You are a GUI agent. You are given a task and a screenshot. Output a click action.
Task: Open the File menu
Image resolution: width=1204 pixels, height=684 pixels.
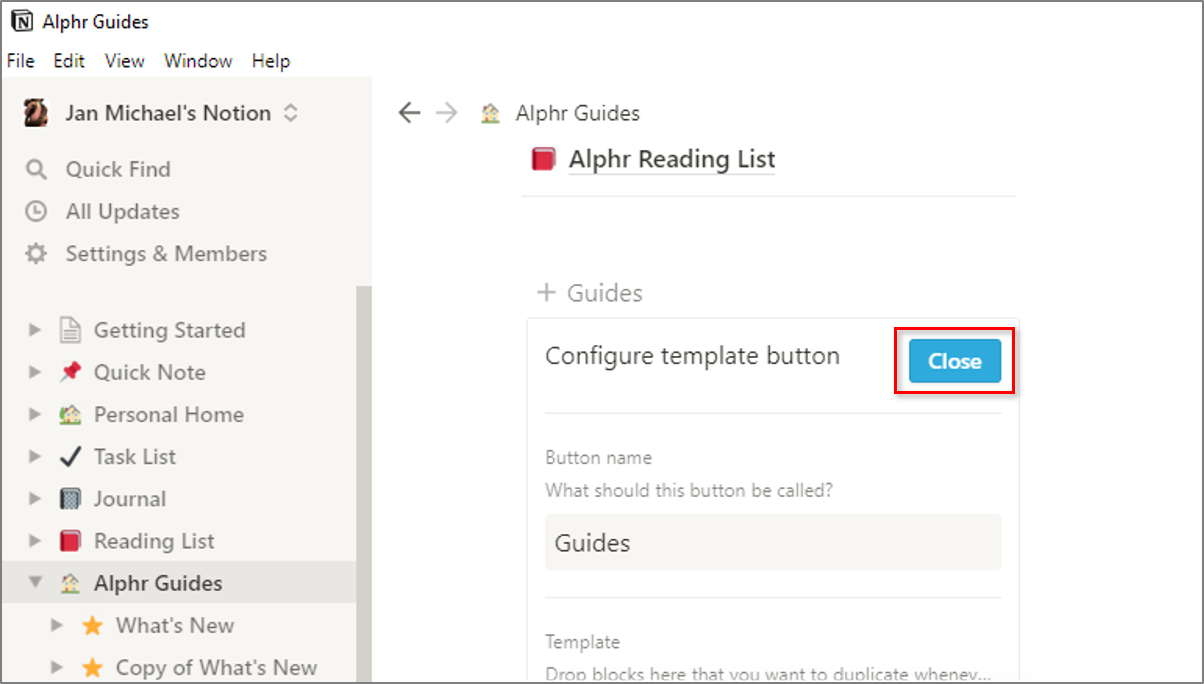coord(20,61)
